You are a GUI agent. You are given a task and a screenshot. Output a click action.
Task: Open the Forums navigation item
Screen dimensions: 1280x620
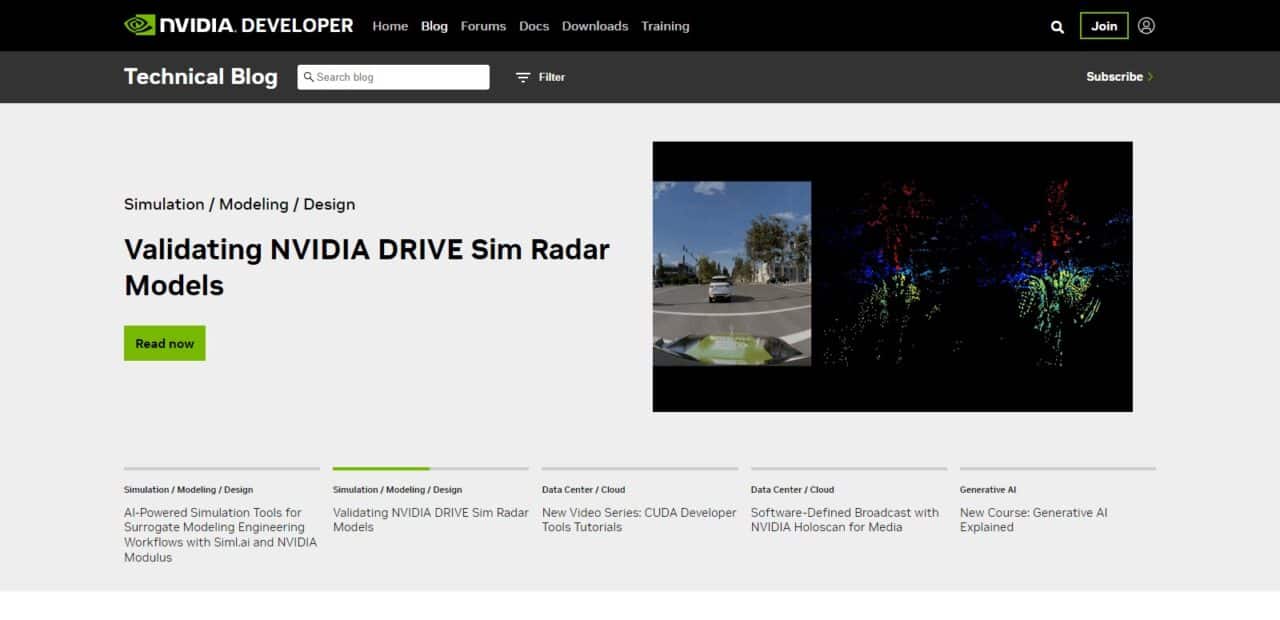coord(483,26)
